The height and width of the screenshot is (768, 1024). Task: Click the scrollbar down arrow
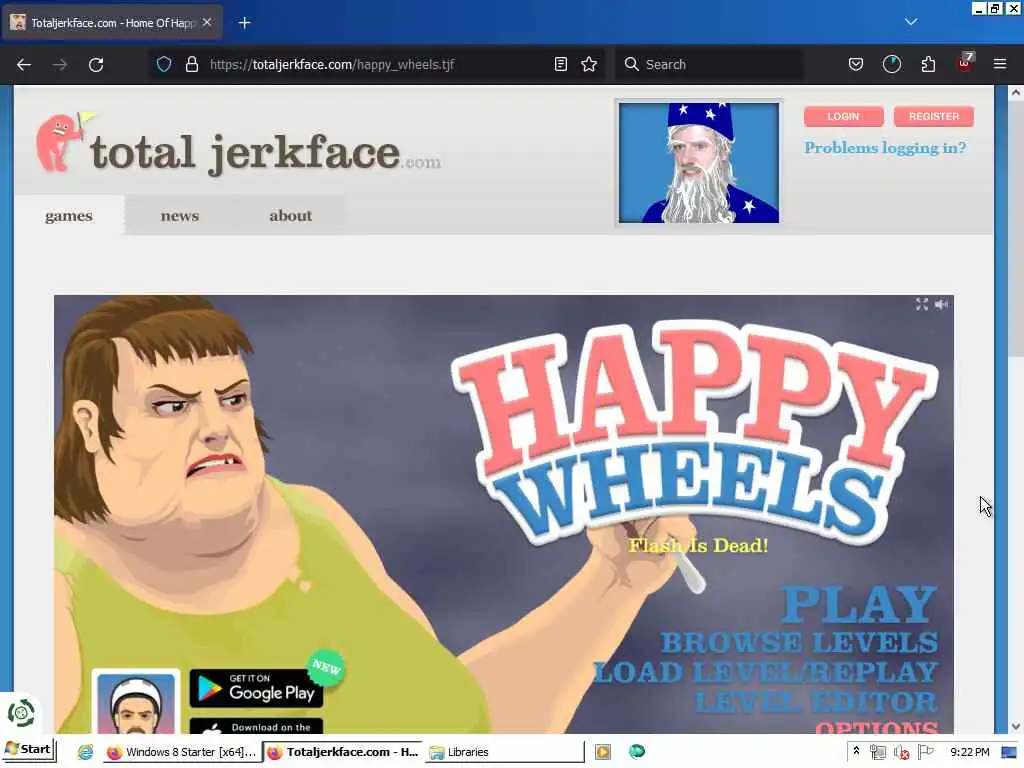click(x=1016, y=726)
